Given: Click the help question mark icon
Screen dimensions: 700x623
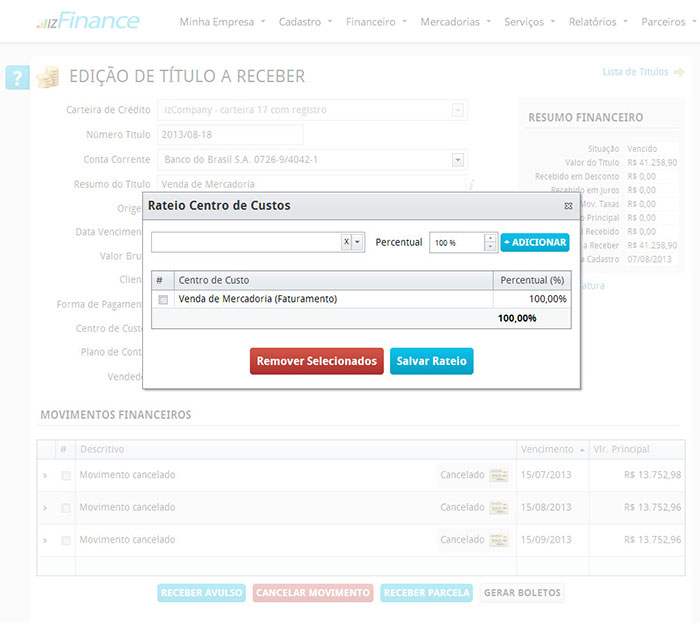Looking at the screenshot, I should click(17, 77).
